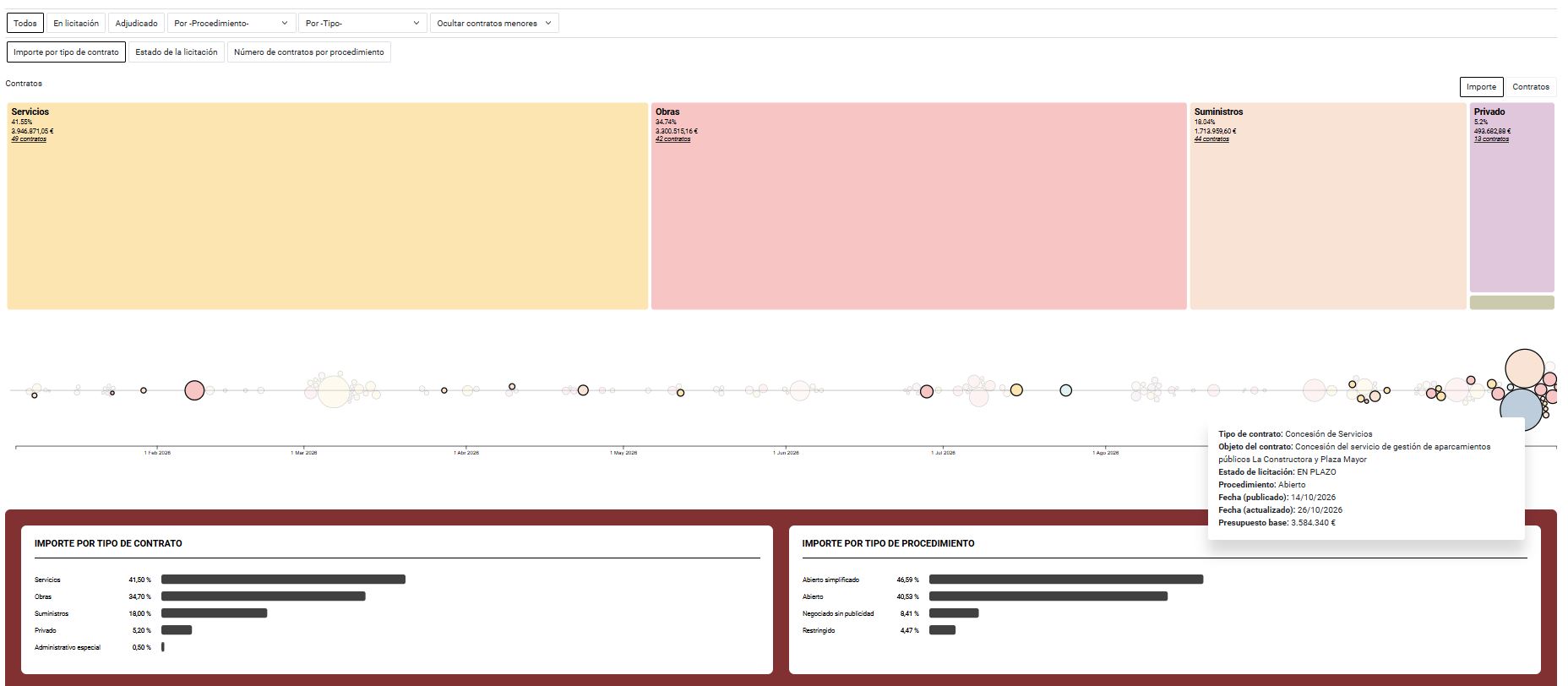Open the 13 contratos link in Privado

click(1491, 139)
